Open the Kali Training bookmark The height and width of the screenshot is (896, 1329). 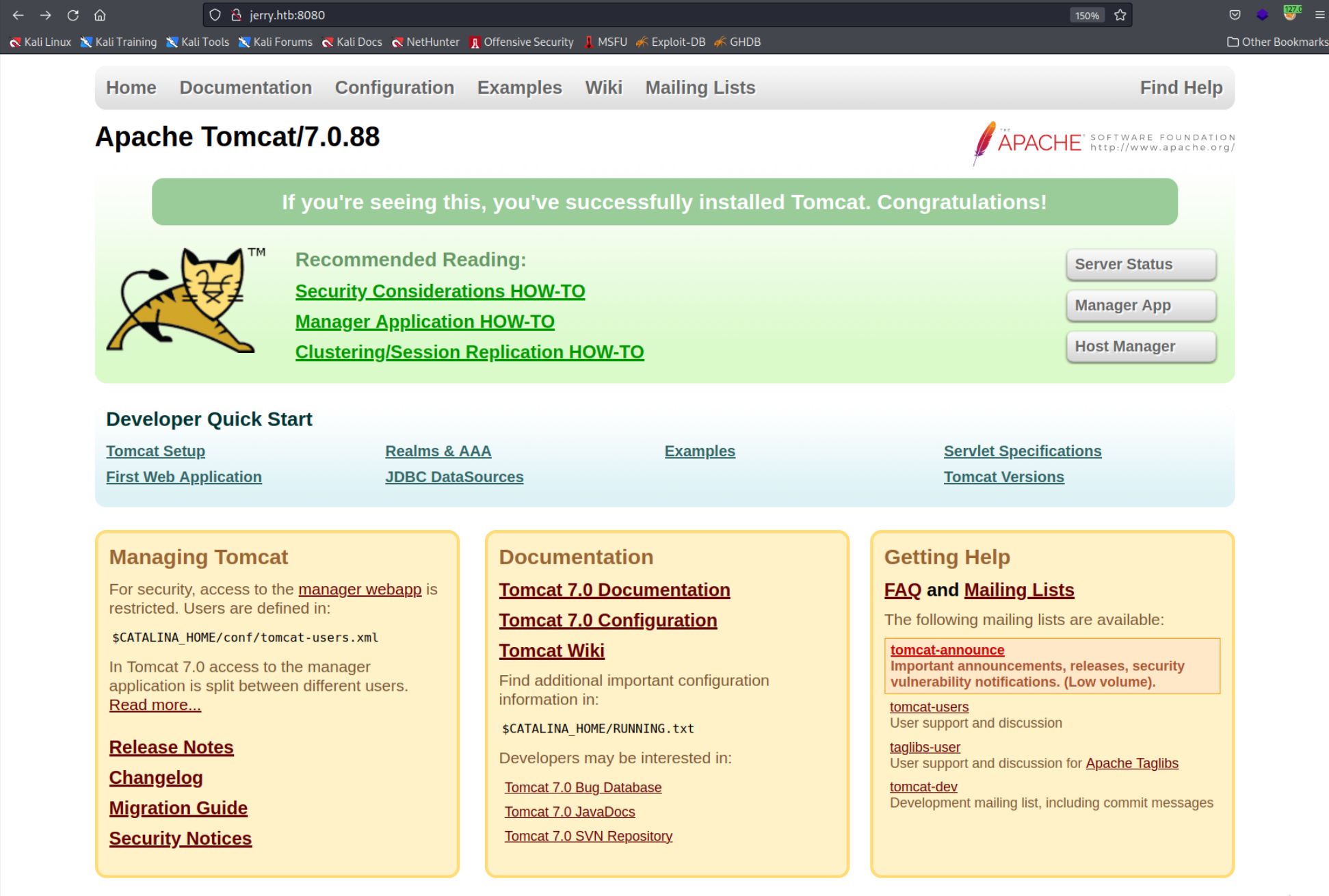[x=119, y=42]
